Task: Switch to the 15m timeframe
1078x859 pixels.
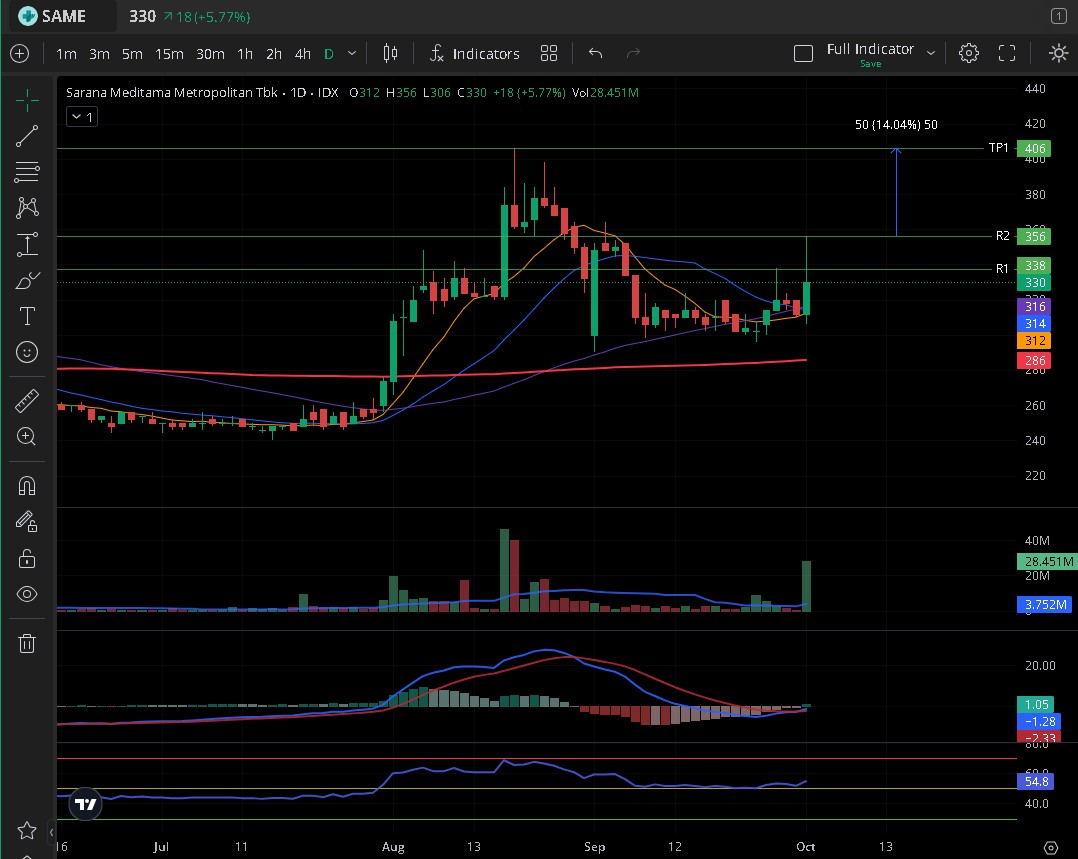Action: click(169, 53)
